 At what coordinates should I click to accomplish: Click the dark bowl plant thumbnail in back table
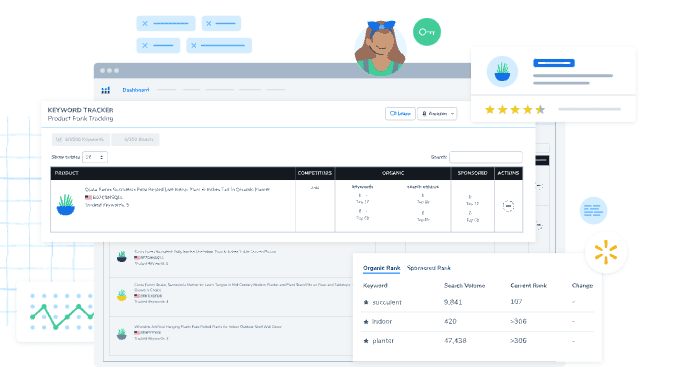122,256
